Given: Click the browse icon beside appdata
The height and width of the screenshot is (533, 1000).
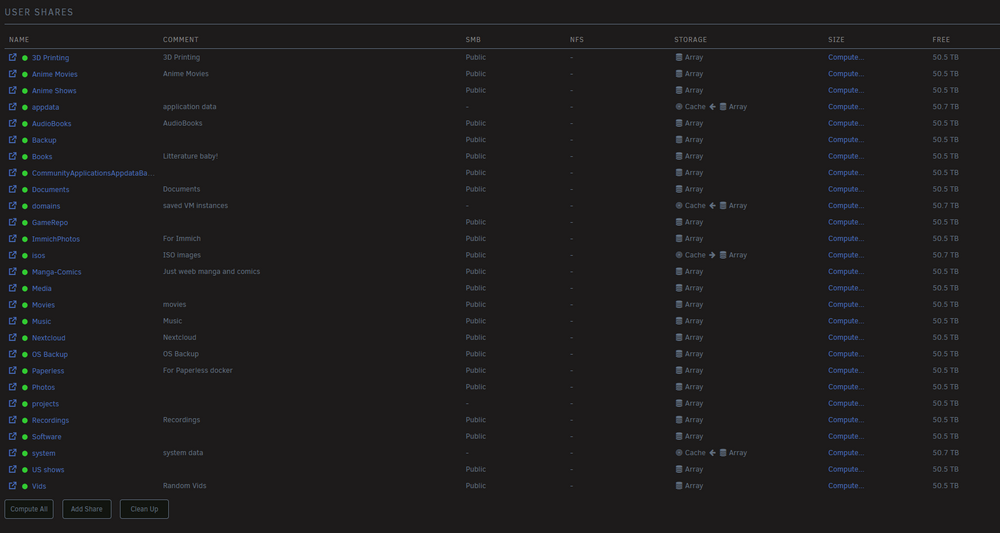Looking at the screenshot, I should 12,107.
